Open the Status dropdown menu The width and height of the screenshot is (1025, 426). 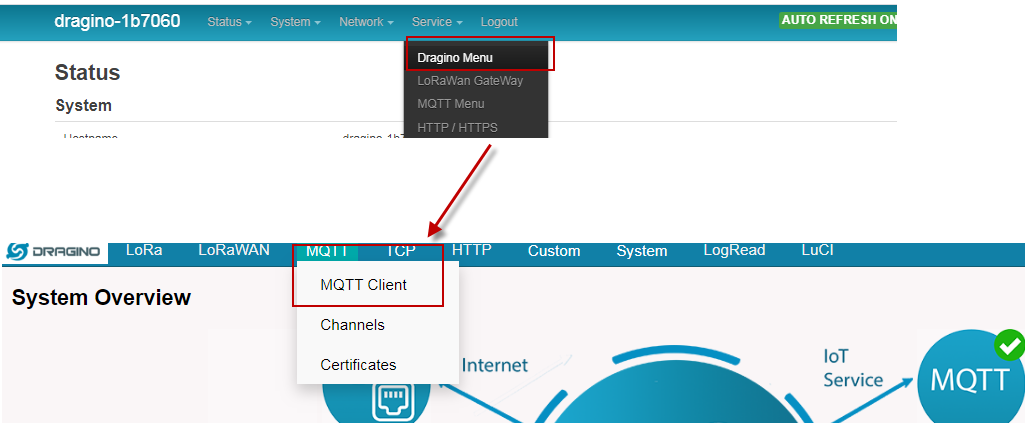tap(229, 22)
